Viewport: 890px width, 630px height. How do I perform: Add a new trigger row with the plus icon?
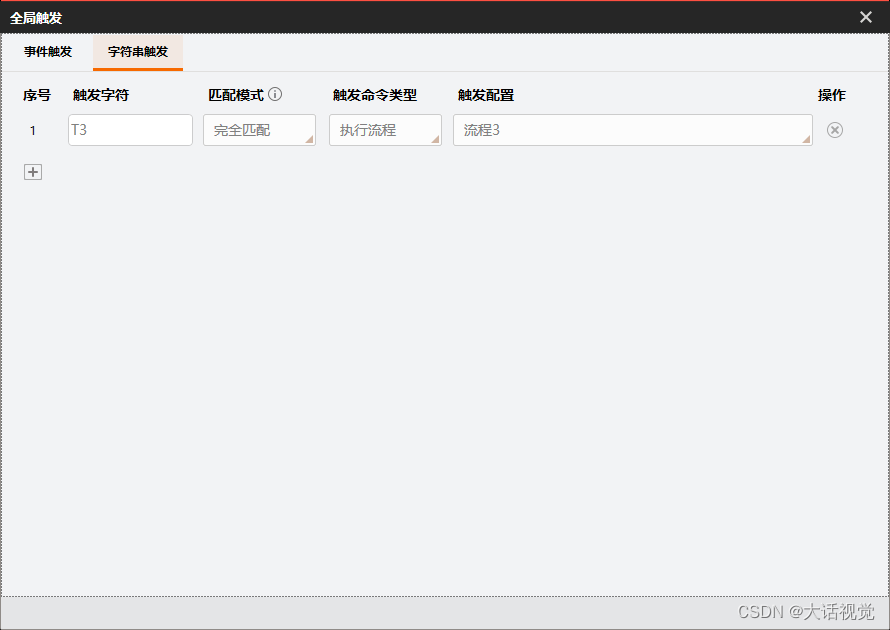point(33,172)
